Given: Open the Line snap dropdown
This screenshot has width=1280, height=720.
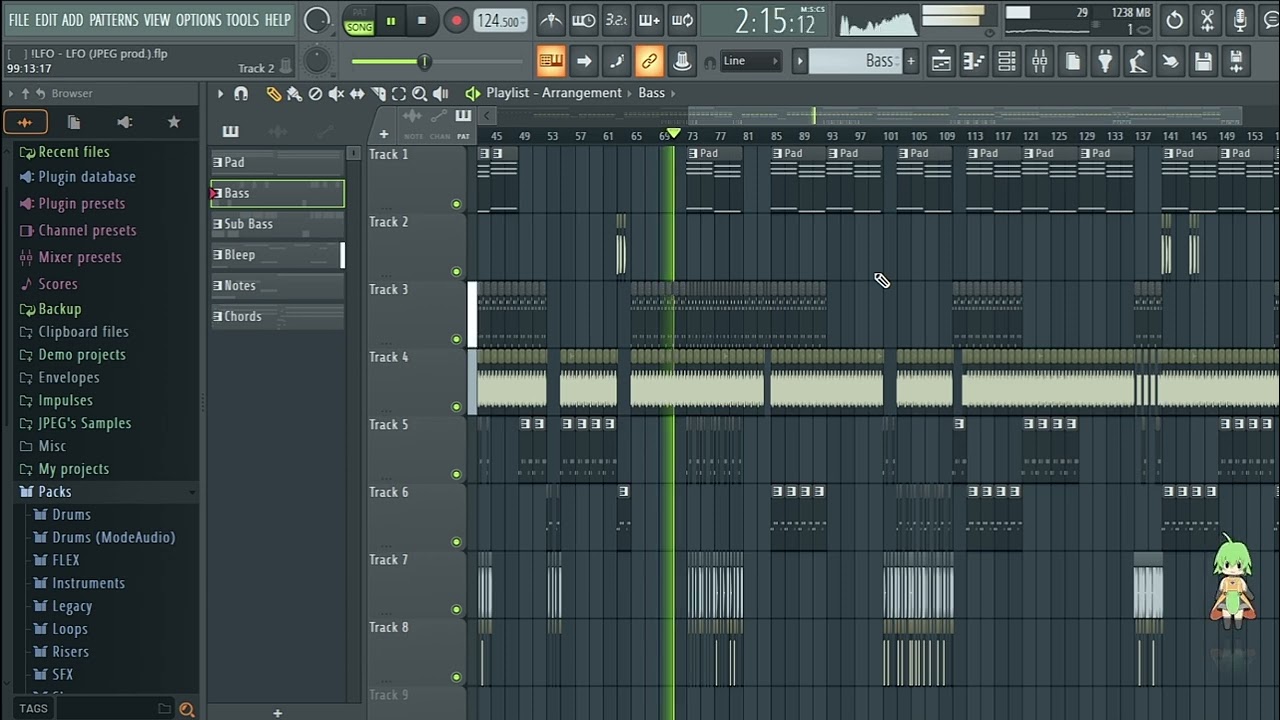Looking at the screenshot, I should (x=750, y=61).
